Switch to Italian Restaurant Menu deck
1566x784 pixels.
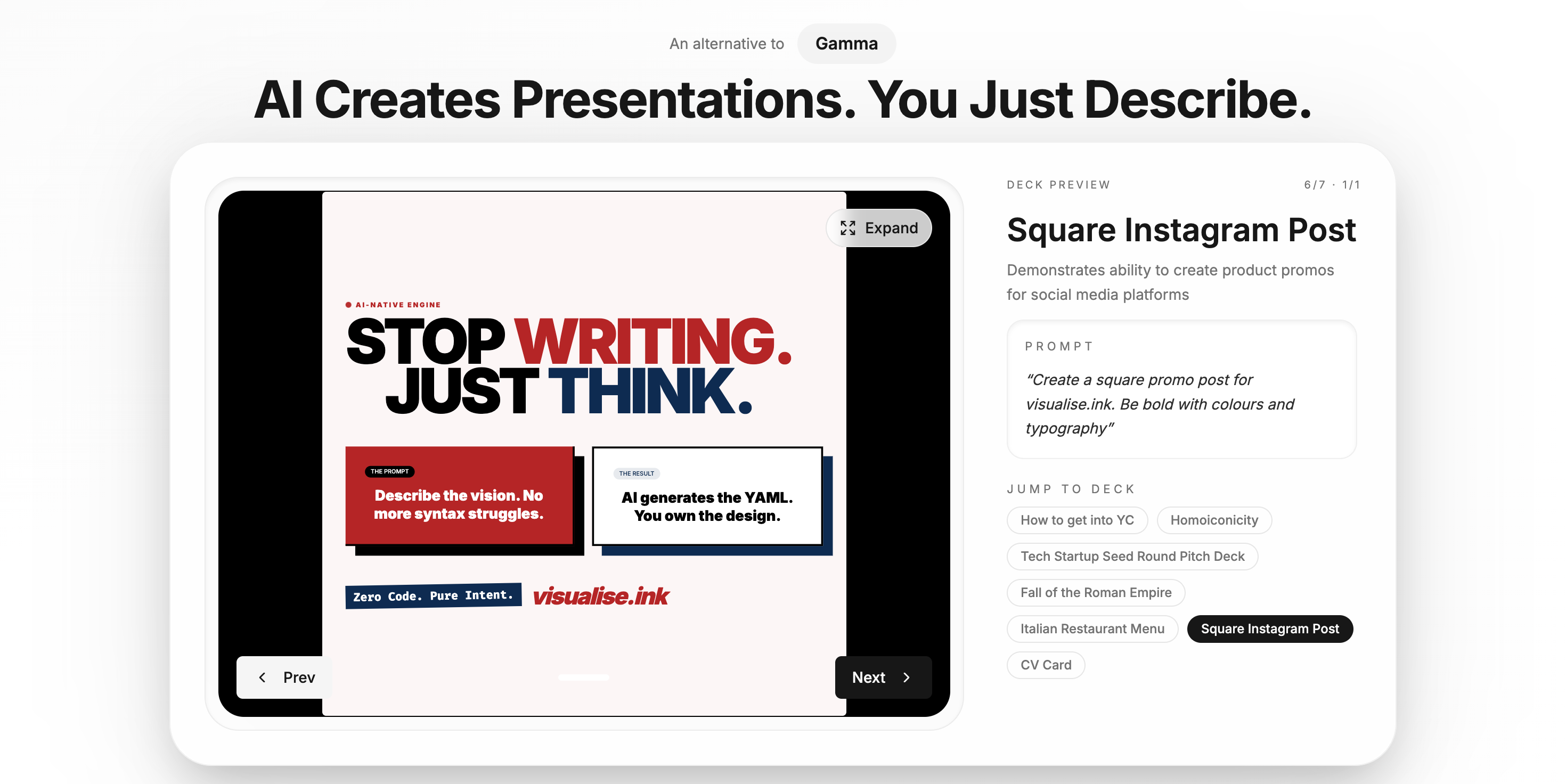(1092, 628)
